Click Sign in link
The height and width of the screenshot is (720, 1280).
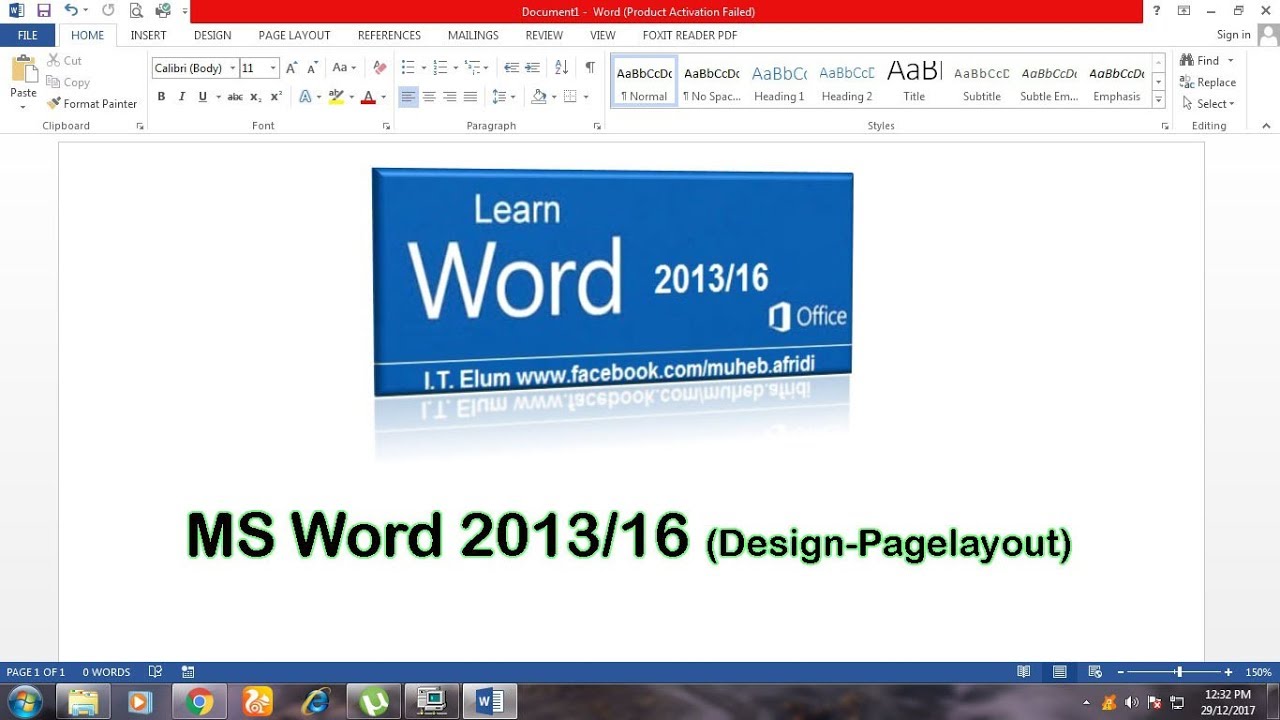click(x=1234, y=35)
